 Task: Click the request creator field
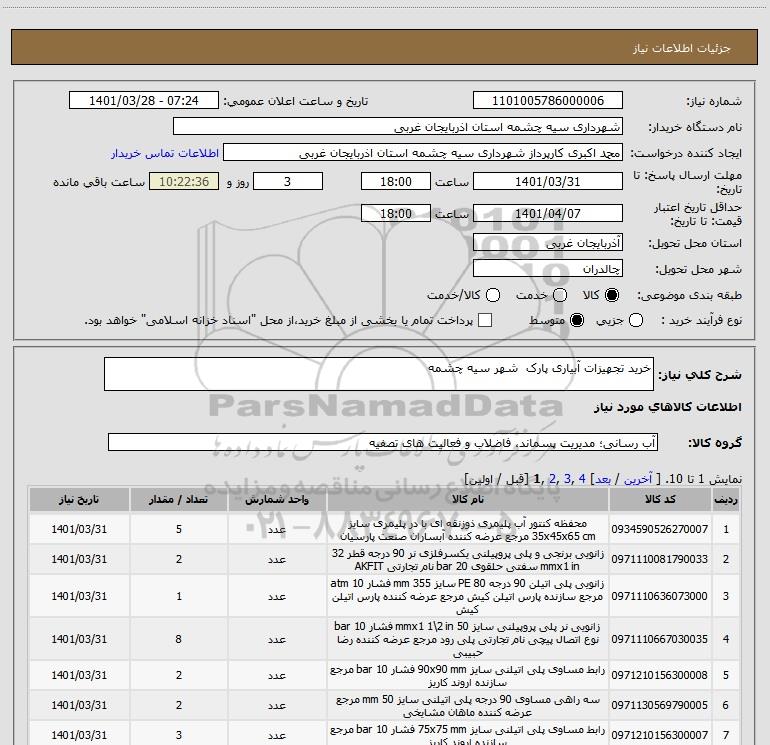tap(423, 153)
